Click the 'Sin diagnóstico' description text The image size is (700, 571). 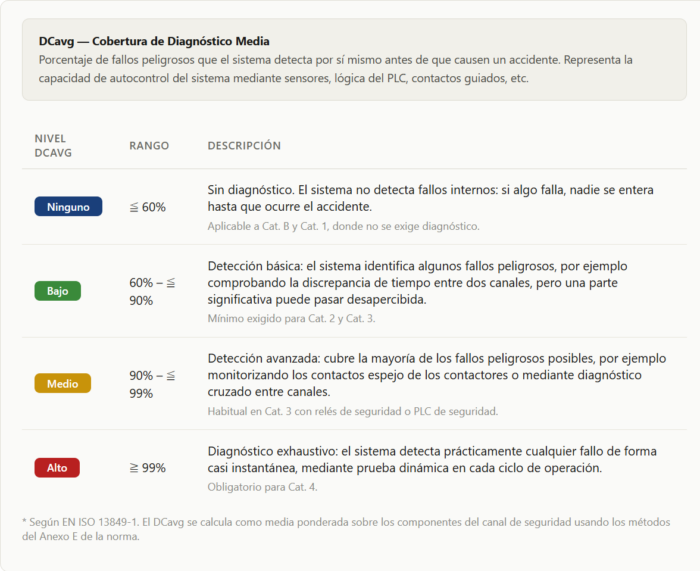[430, 198]
